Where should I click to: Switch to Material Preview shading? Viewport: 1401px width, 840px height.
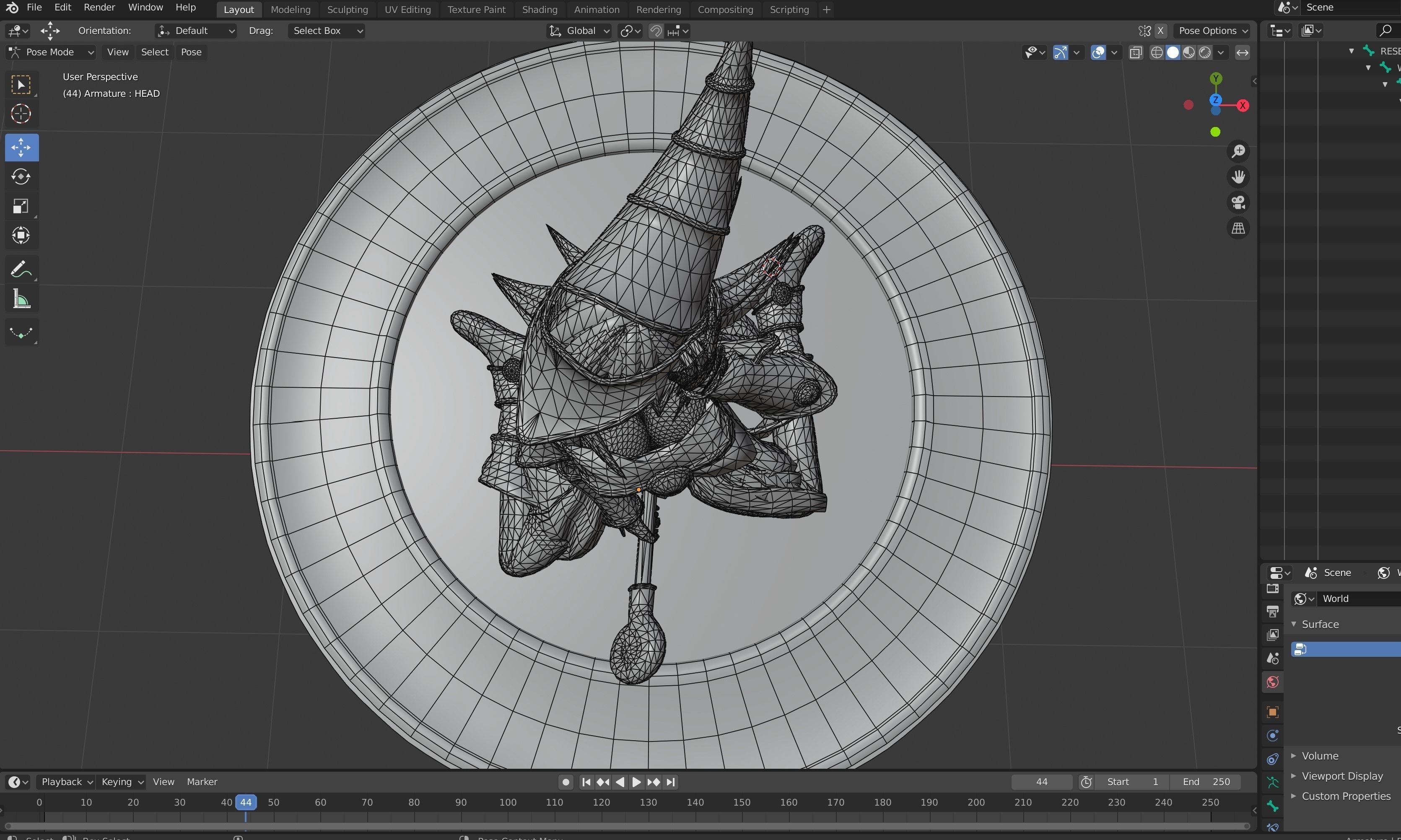[1189, 53]
